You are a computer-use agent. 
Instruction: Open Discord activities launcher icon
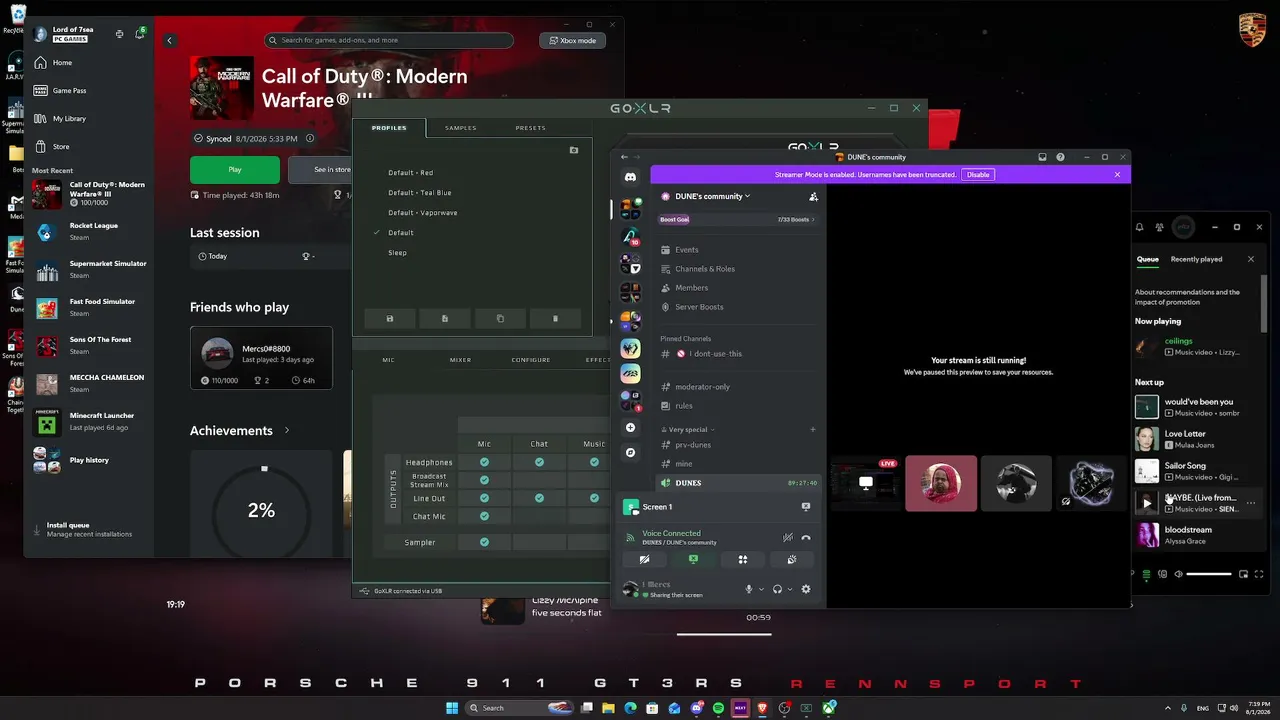pos(743,559)
